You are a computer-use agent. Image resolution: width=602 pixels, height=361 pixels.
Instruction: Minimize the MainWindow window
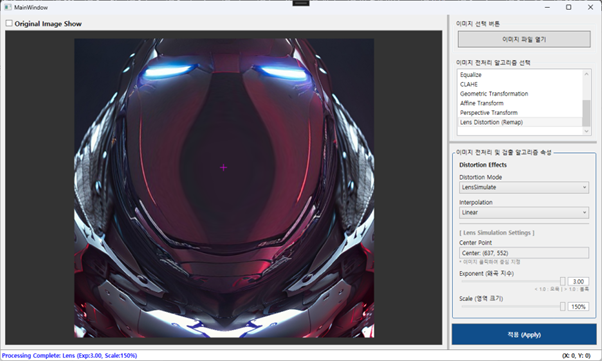[547, 7]
